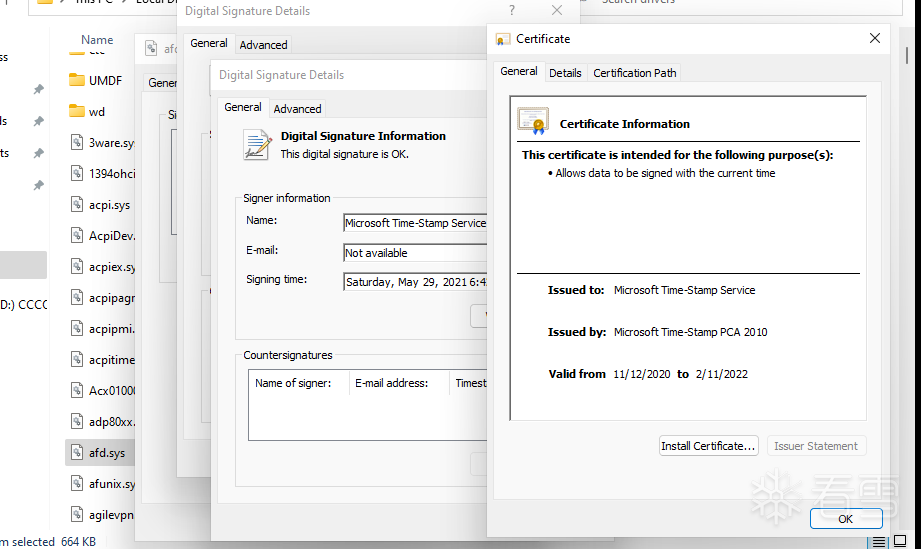921x549 pixels.
Task: Click the Signing time field
Action: (415, 282)
